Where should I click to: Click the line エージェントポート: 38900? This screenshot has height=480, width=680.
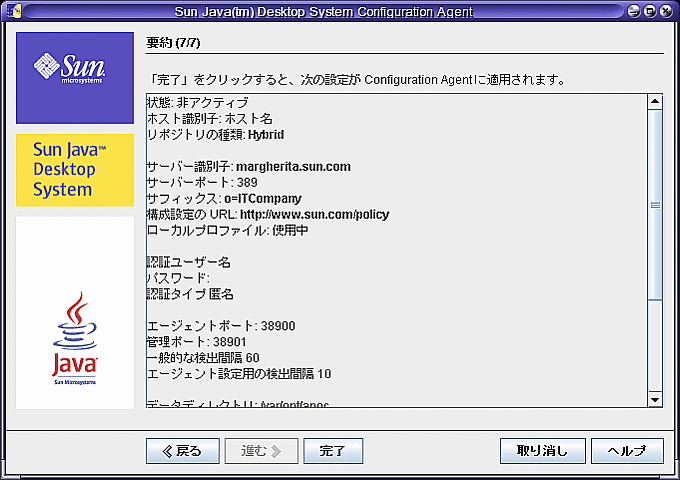221,326
